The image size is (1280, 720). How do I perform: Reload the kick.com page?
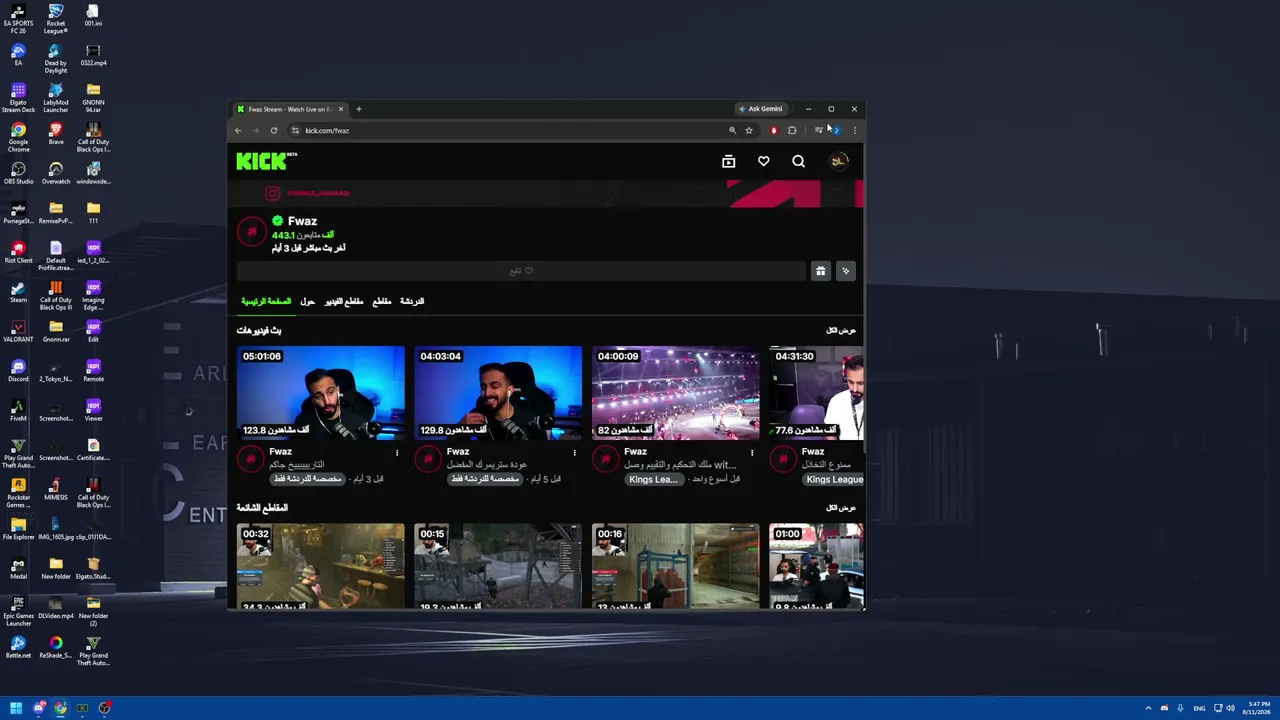point(273,130)
